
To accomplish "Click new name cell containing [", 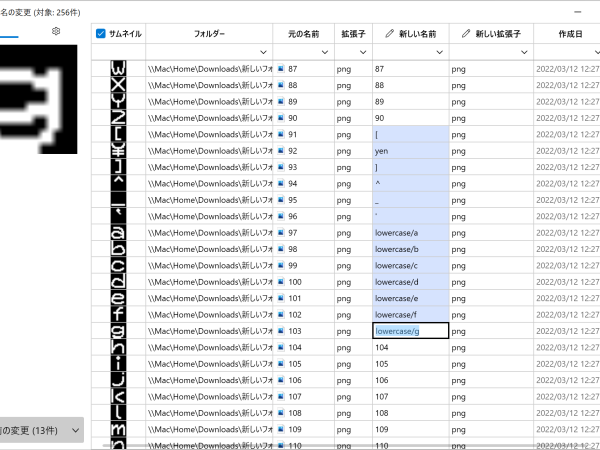I will click(x=411, y=134).
